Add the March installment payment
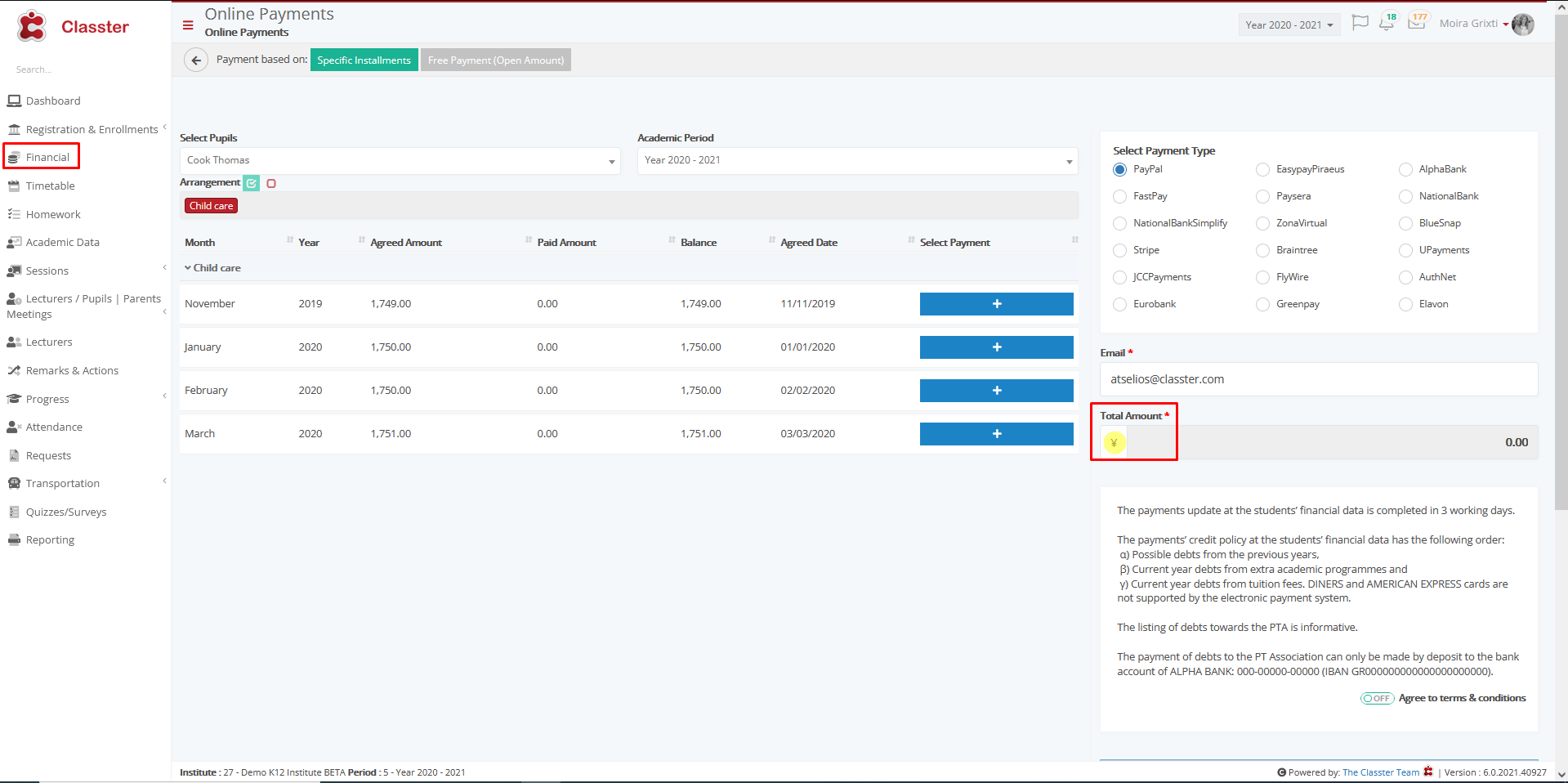This screenshot has width=1568, height=783. tap(997, 434)
